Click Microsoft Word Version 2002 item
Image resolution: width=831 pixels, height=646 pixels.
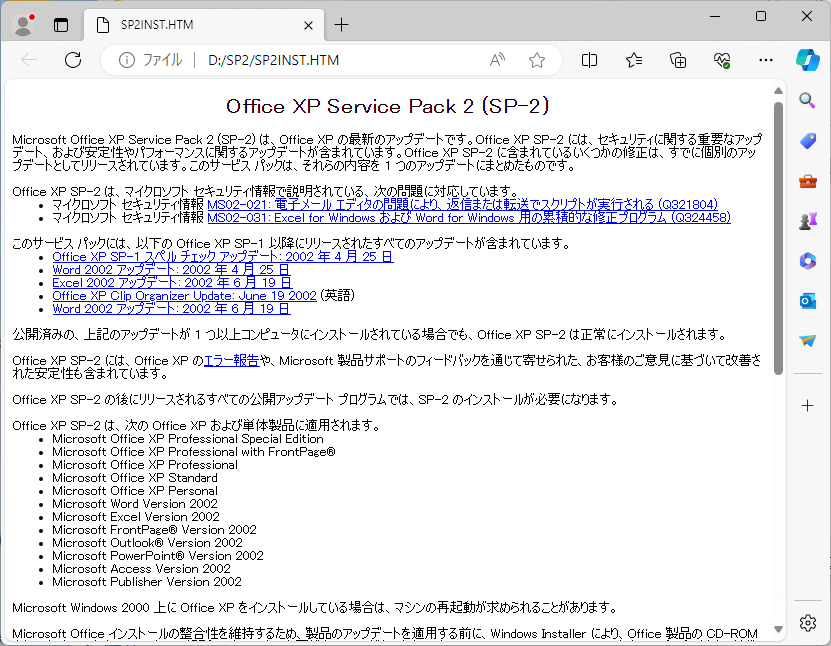(x=135, y=504)
